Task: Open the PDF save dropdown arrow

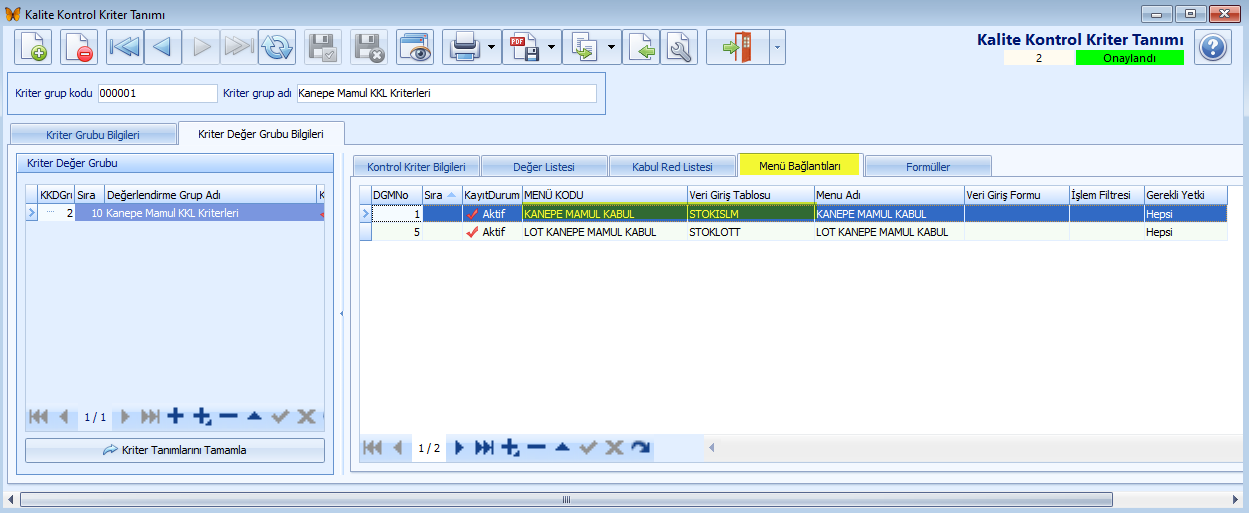Action: click(x=551, y=47)
